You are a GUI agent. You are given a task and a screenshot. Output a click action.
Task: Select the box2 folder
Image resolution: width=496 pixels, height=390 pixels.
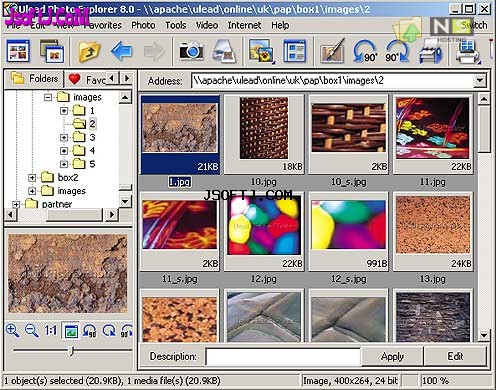[68, 177]
